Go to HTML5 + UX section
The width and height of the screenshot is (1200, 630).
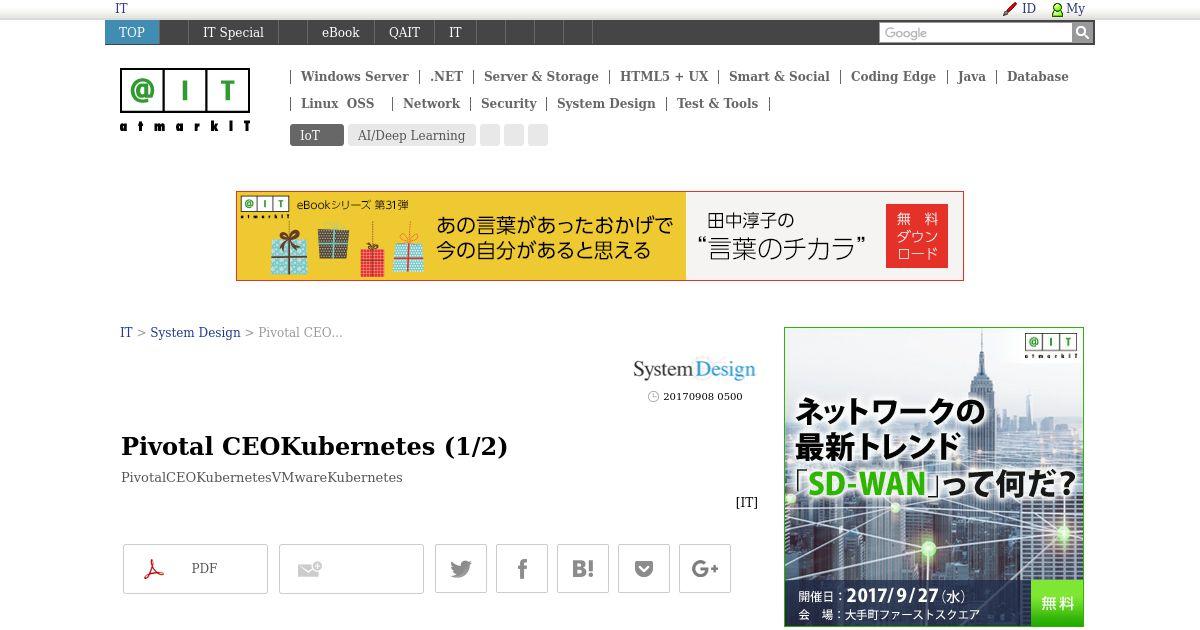[664, 76]
